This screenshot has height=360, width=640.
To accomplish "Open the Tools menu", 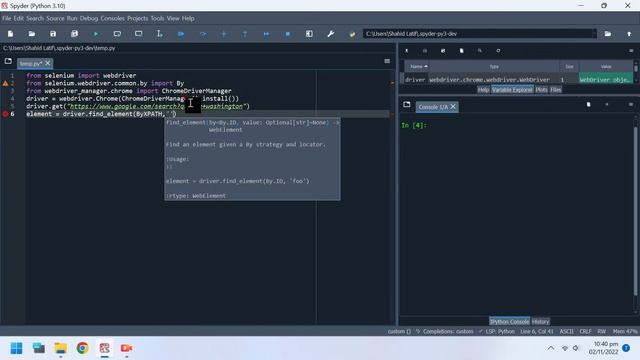I will click(x=157, y=18).
